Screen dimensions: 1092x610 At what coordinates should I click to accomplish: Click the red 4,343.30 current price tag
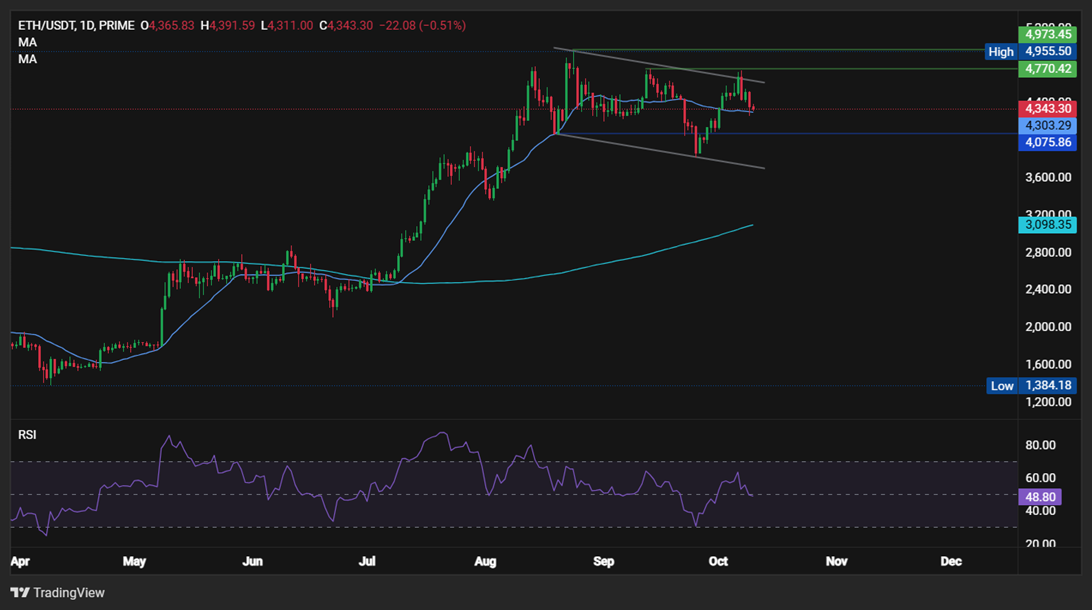pos(1047,108)
